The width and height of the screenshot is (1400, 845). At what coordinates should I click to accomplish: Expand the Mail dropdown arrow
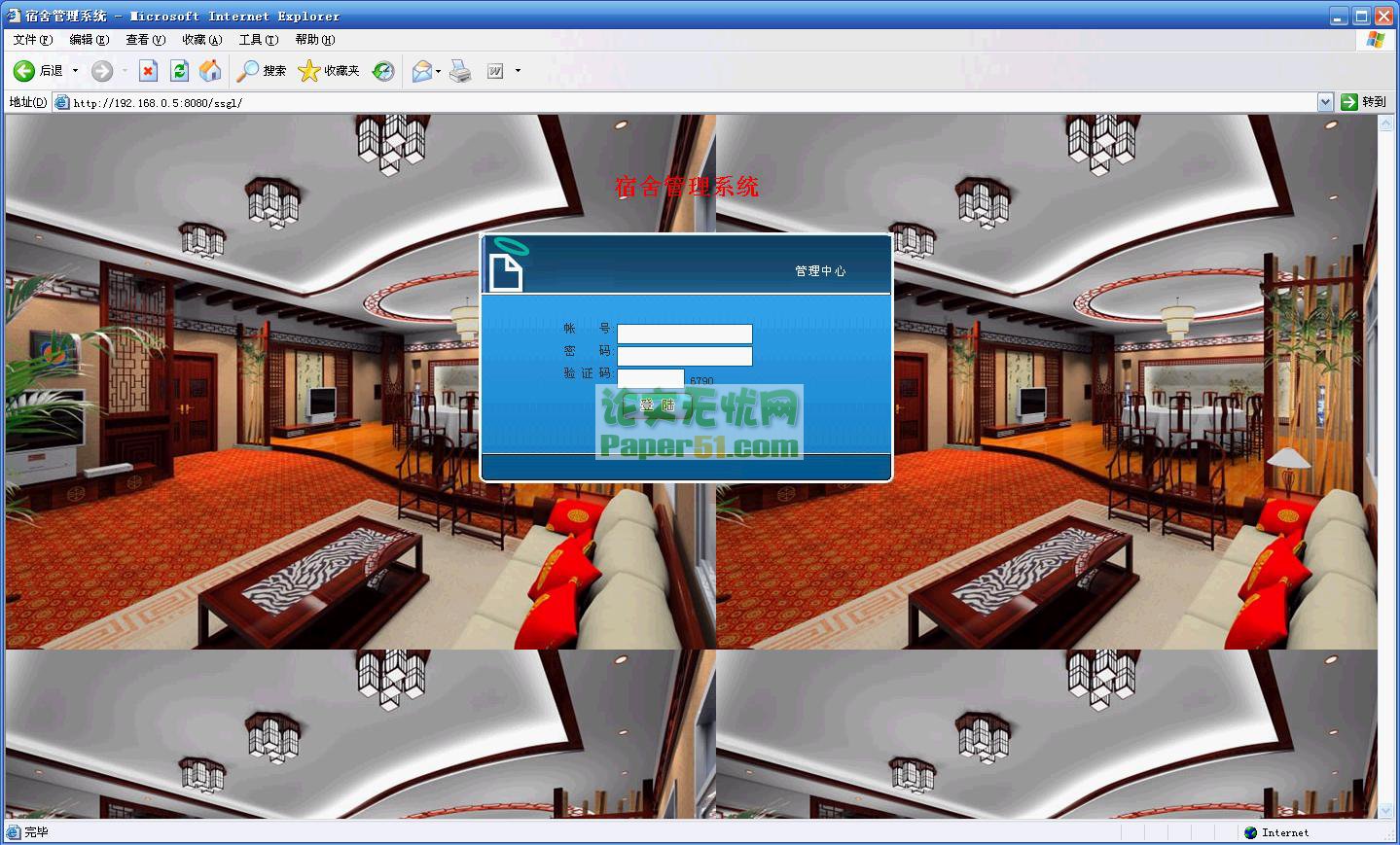click(439, 71)
